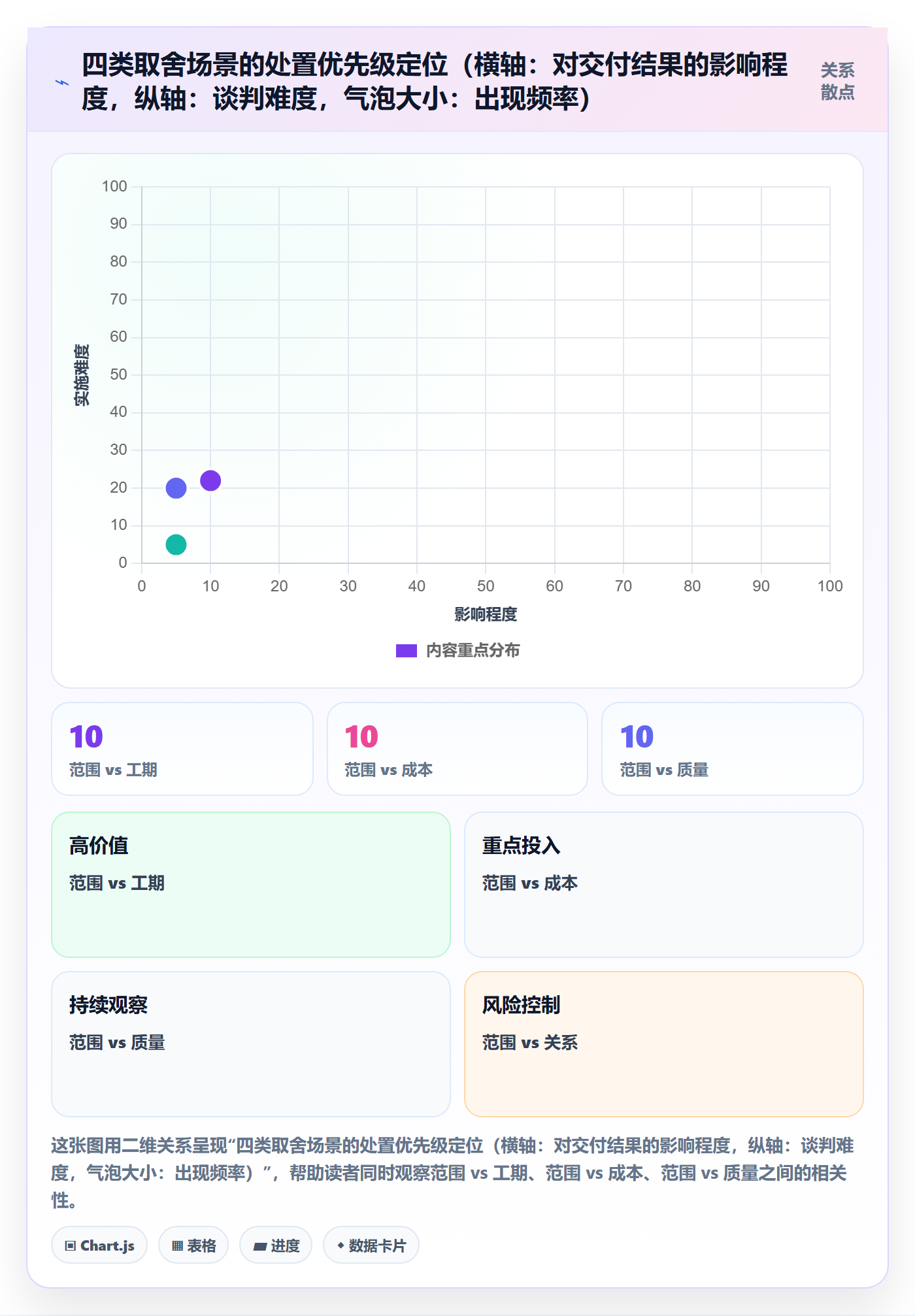The image size is (915, 1316).
Task: Select the 风险控制 quadrant card
Action: (664, 1044)
